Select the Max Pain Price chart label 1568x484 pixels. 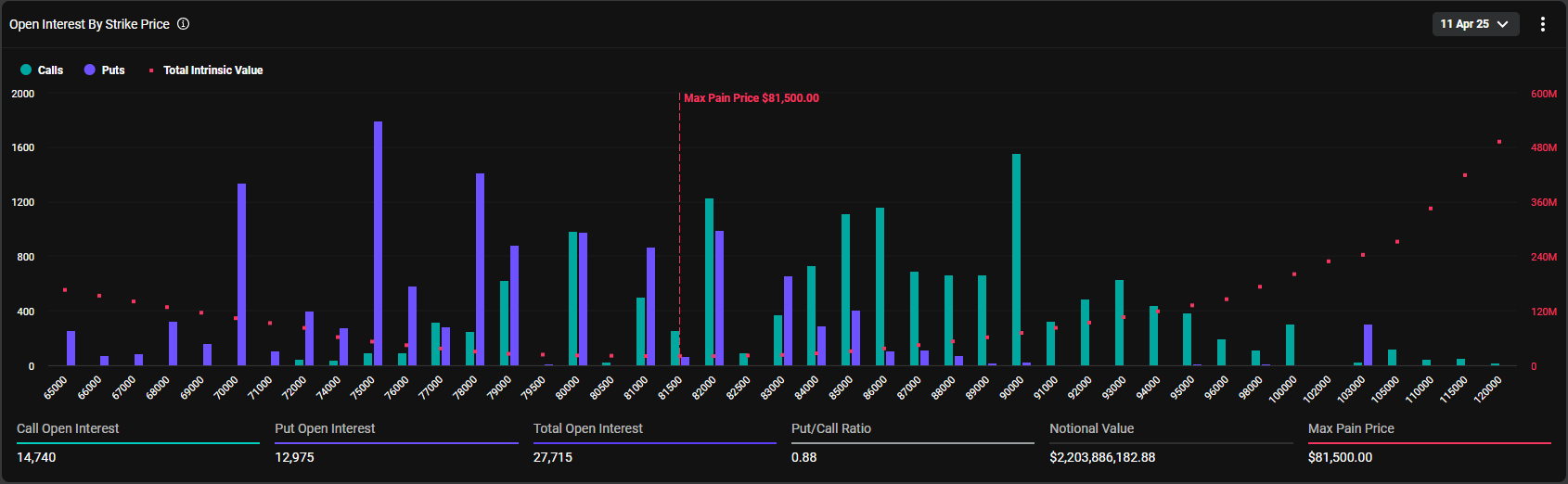click(x=751, y=98)
